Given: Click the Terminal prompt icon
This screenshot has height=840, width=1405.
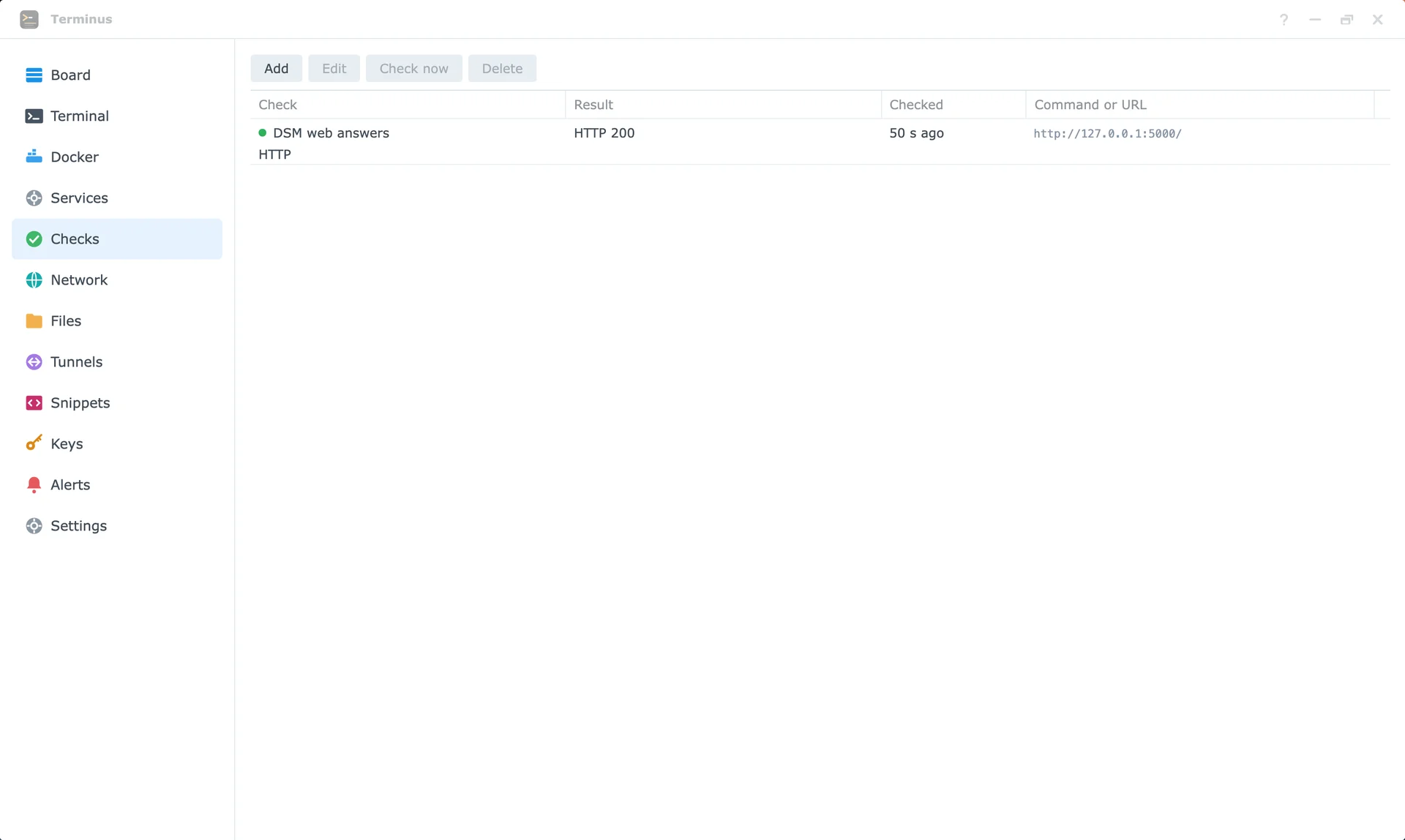Looking at the screenshot, I should [34, 116].
